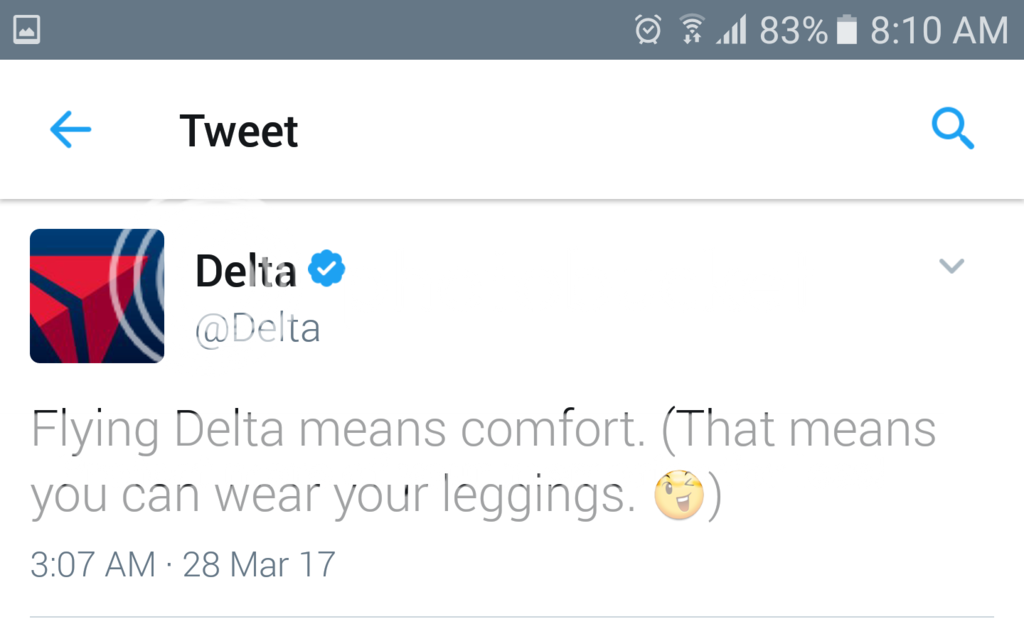Tap the 'Tweet' header title
The height and width of the screenshot is (629, 1024).
click(x=239, y=131)
